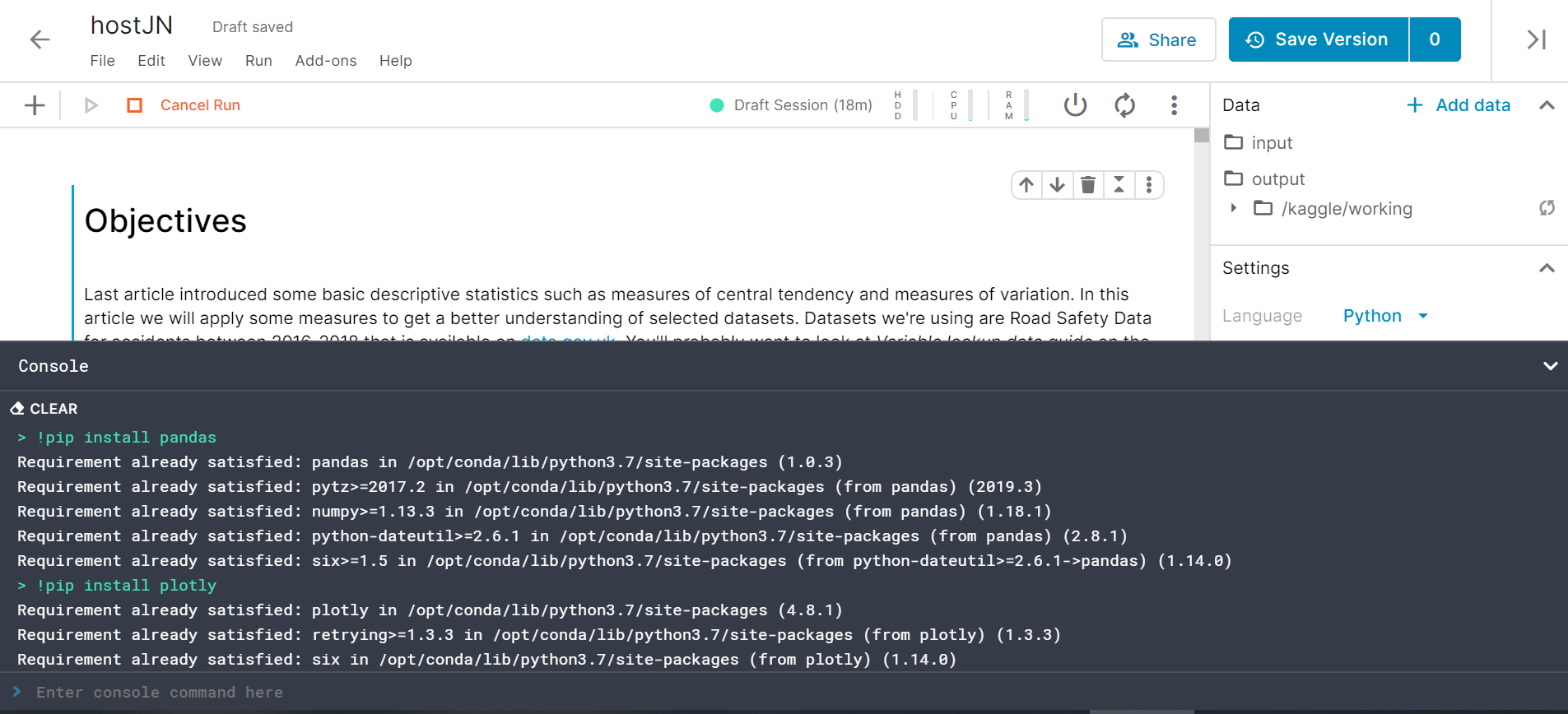Click Add data in Data panel
1568x714 pixels.
pos(1458,105)
